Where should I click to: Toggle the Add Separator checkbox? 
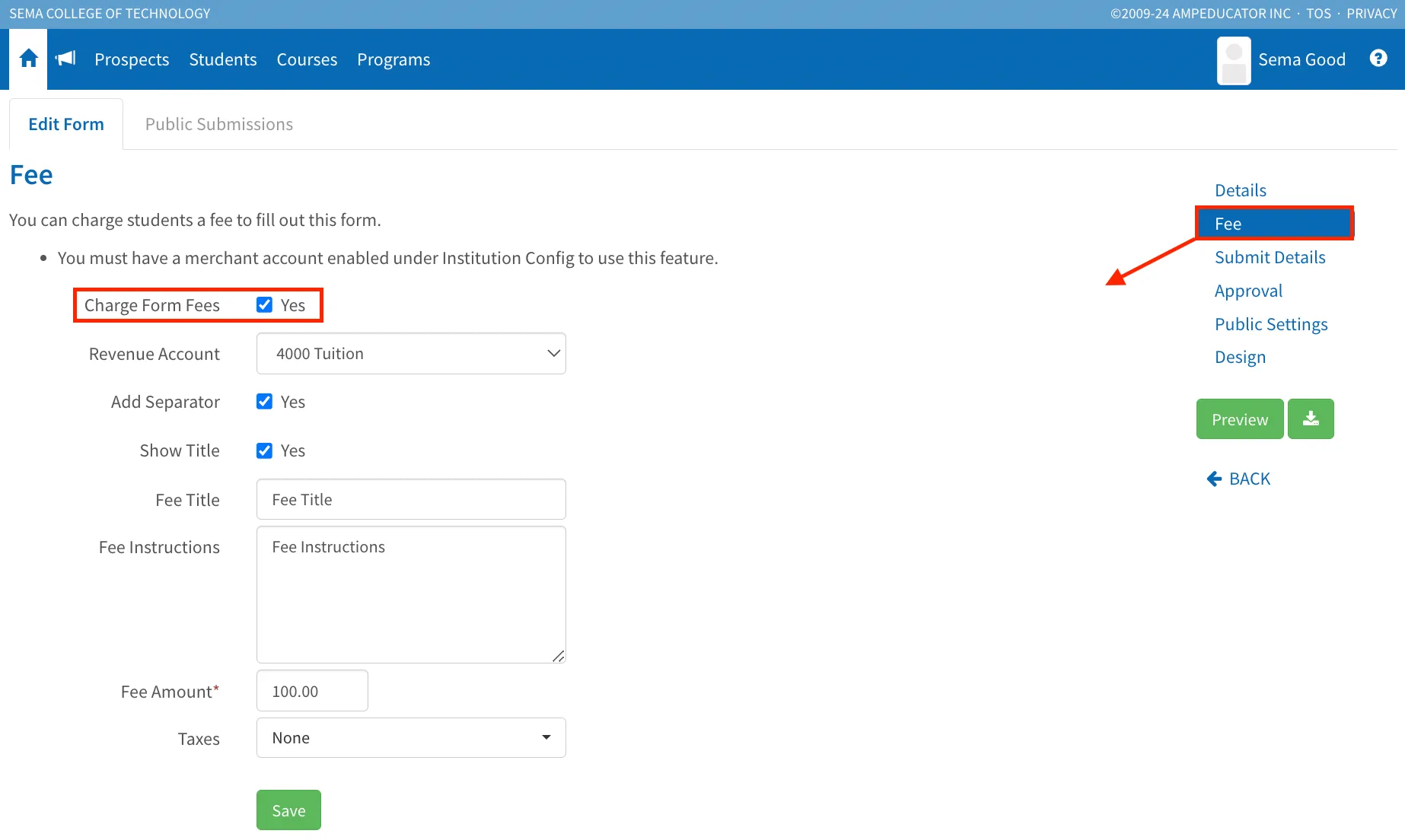264,402
